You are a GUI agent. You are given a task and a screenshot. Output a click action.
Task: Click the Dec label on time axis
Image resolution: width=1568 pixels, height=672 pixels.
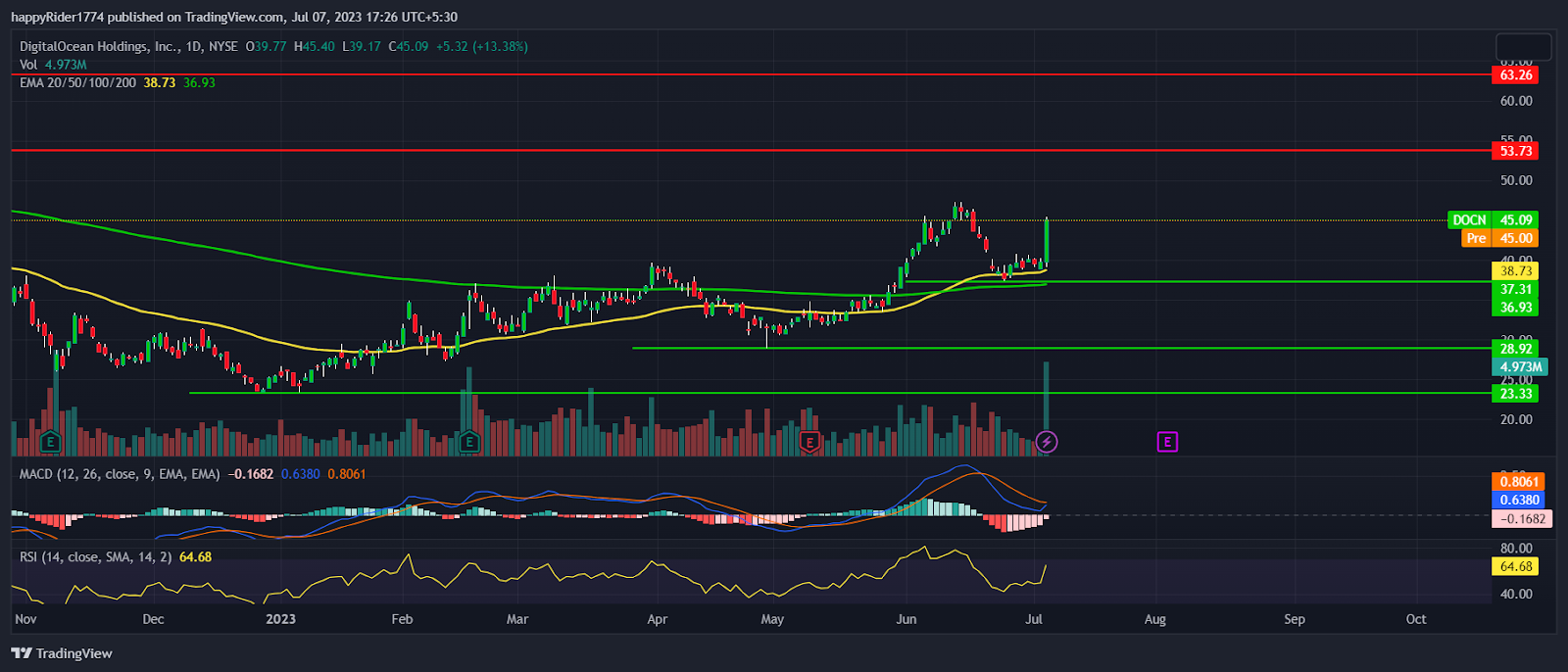(x=153, y=619)
